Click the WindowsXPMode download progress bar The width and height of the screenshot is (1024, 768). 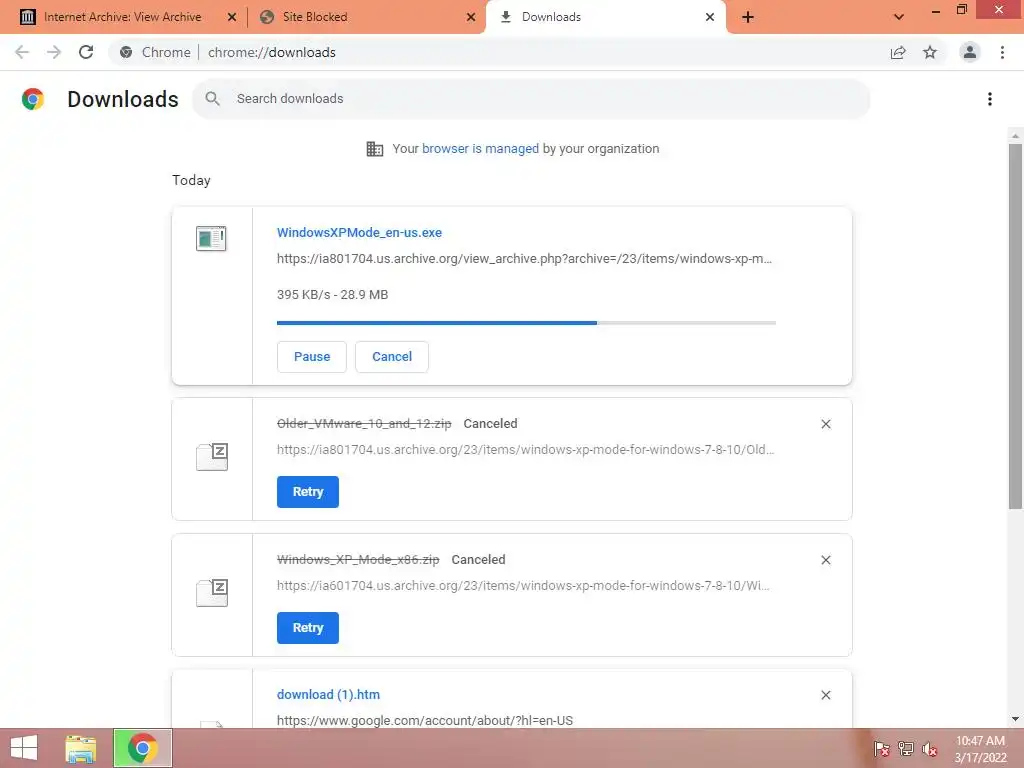pyautogui.click(x=526, y=323)
